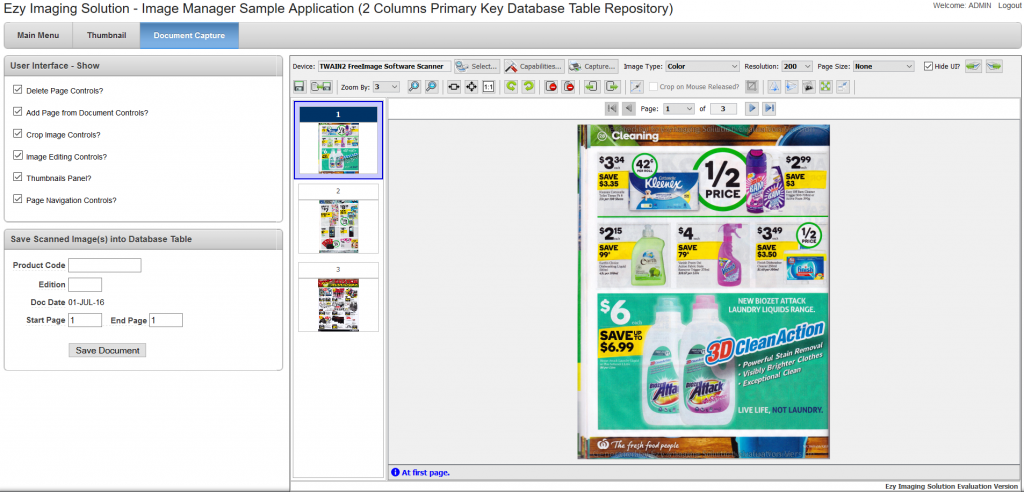Screen dimensions: 1024x492
Task: Click the second scanner icon after Hide UI
Action: pyautogui.click(x=994, y=66)
